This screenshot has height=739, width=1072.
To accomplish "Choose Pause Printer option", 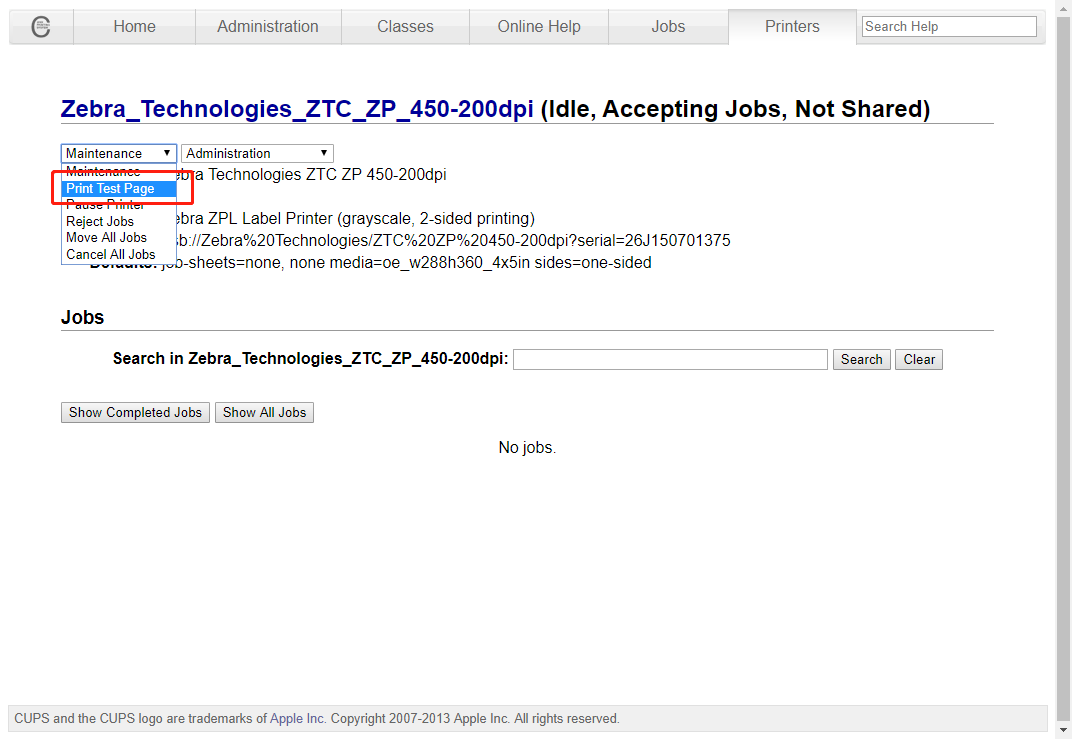I will pos(119,204).
